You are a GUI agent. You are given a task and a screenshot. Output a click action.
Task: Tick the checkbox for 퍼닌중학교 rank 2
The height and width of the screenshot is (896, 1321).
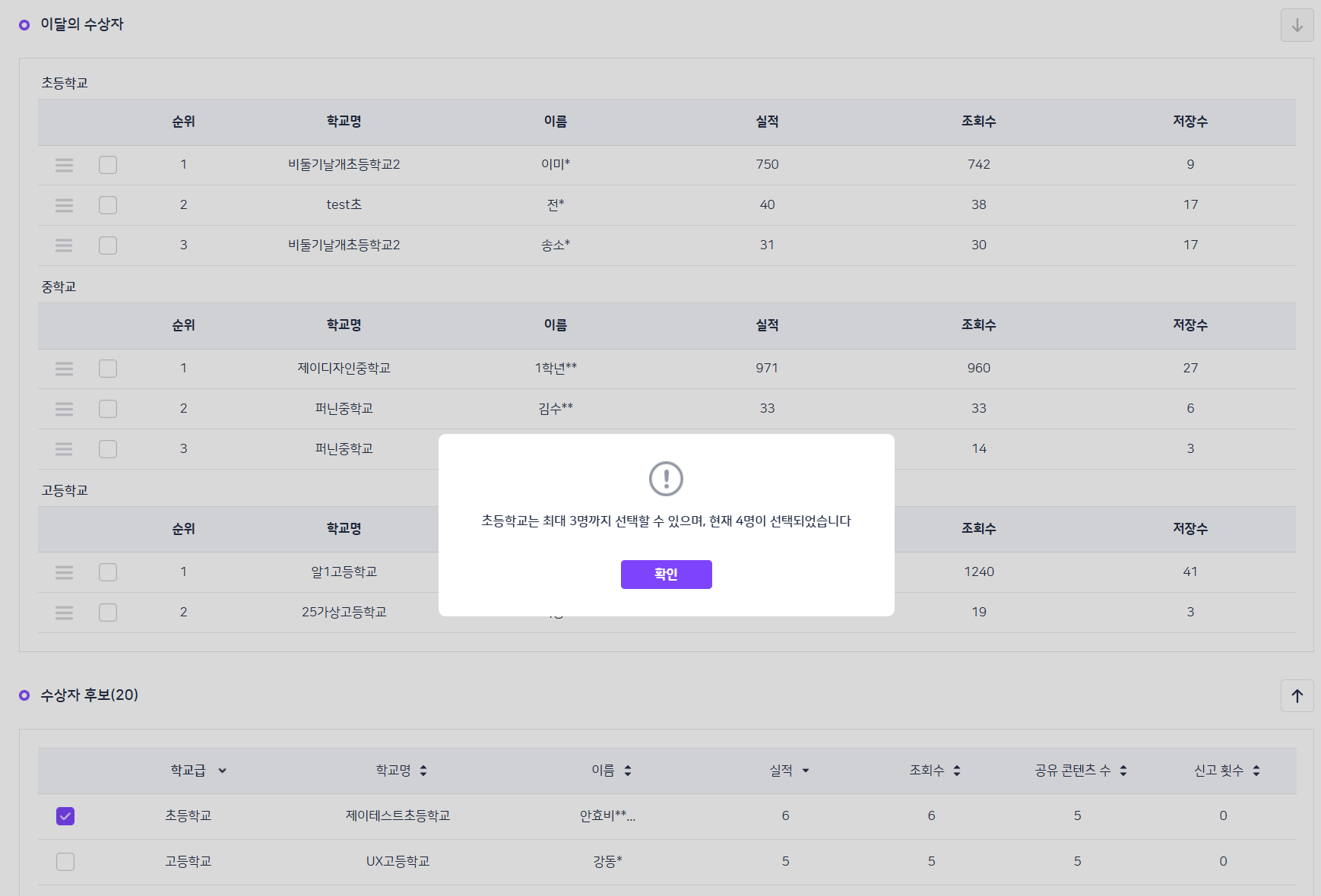click(x=108, y=409)
